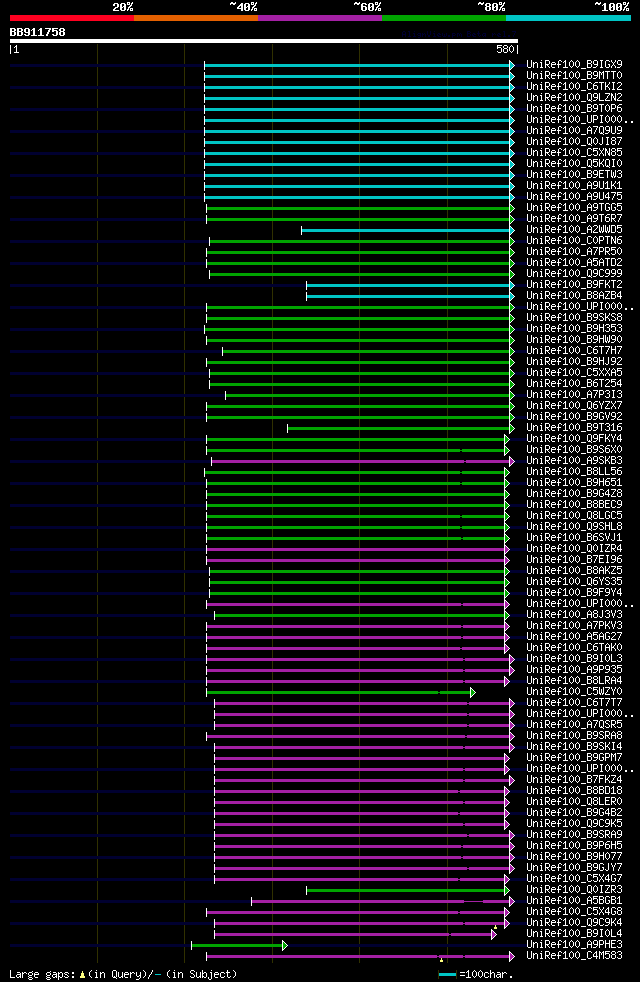
Task: Click the purple alignment bar for UniRef100_B9I0L4
Action: pyautogui.click(x=356, y=934)
